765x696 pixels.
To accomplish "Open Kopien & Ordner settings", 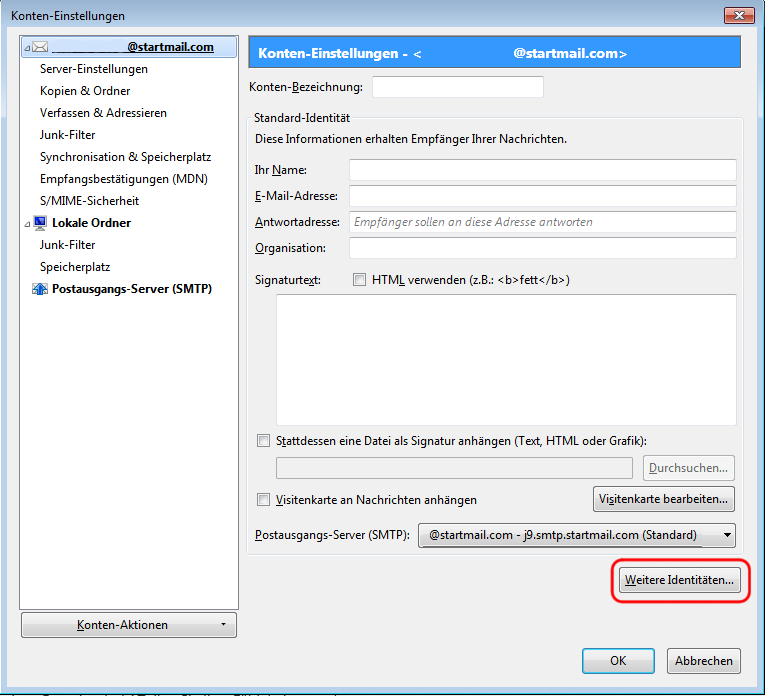I will (85, 91).
